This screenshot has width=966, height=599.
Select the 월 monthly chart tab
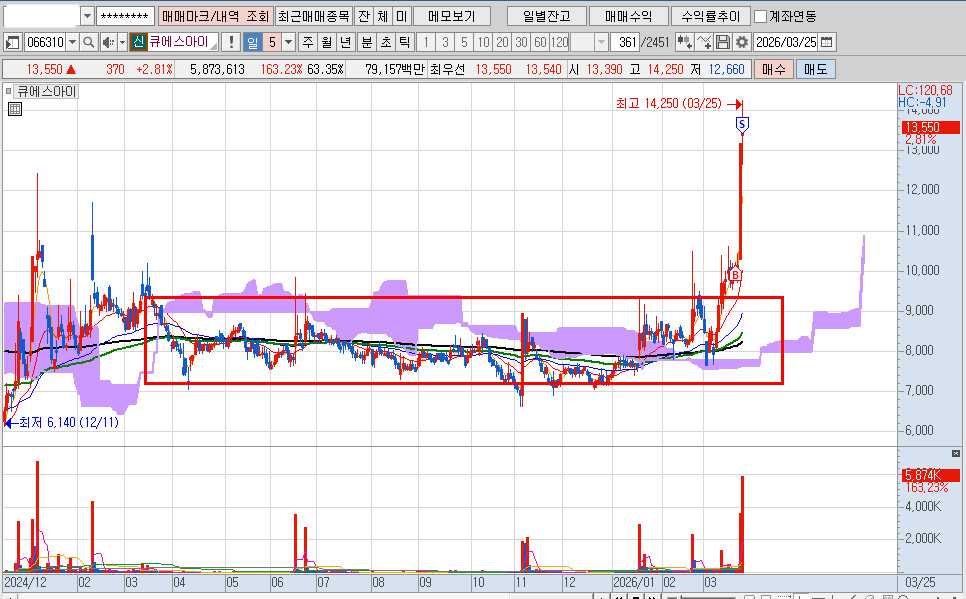coord(326,42)
